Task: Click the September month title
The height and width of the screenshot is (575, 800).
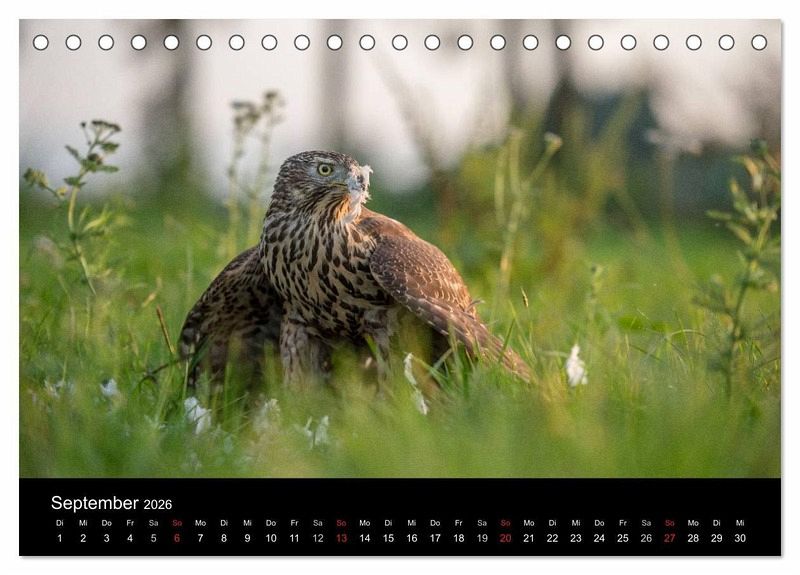Action: pyautogui.click(x=94, y=503)
